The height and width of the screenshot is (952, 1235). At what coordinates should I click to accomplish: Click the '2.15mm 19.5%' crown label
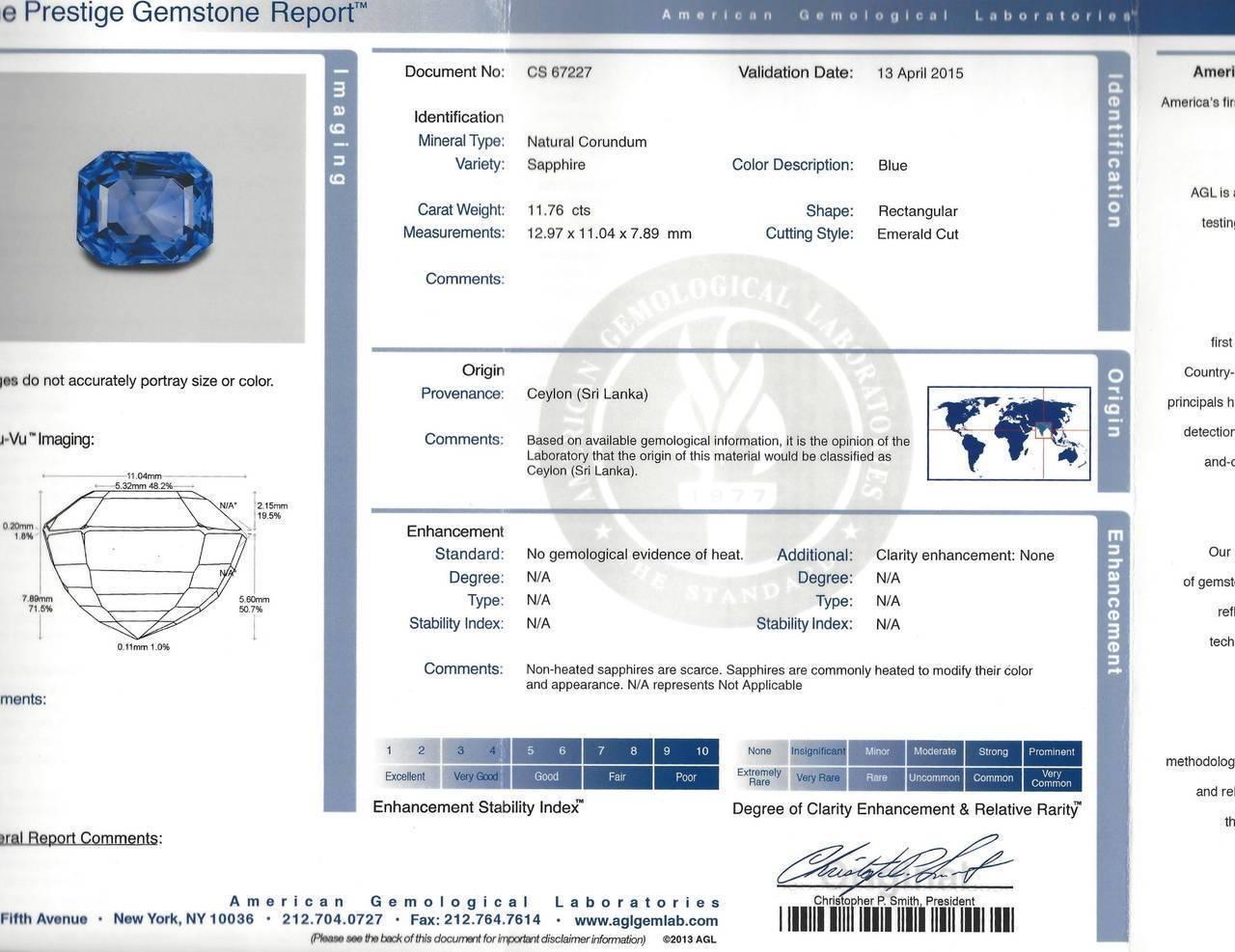[x=272, y=510]
